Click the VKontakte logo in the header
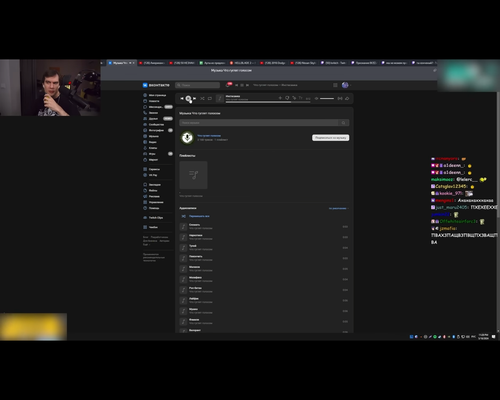This screenshot has width=500, height=400. [x=156, y=85]
